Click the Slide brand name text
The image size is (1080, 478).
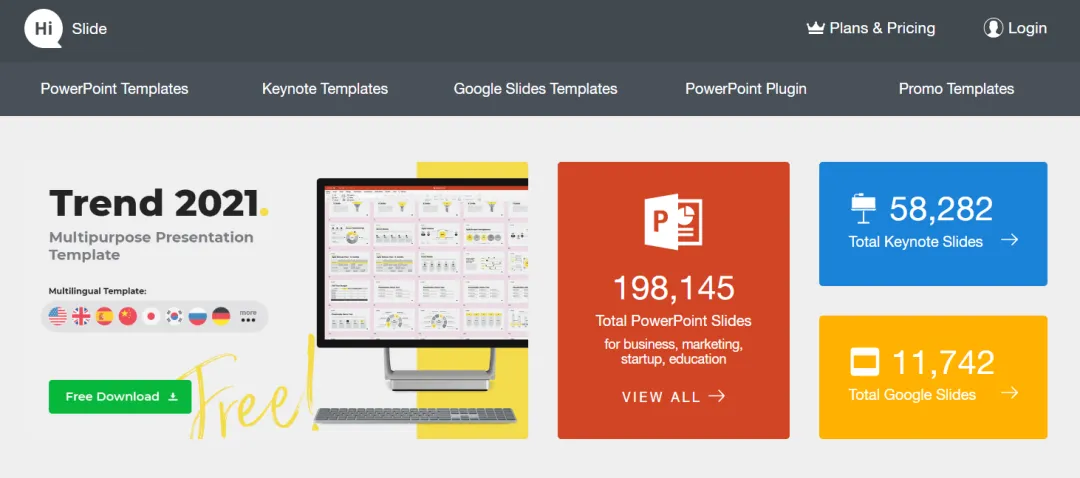coord(90,29)
